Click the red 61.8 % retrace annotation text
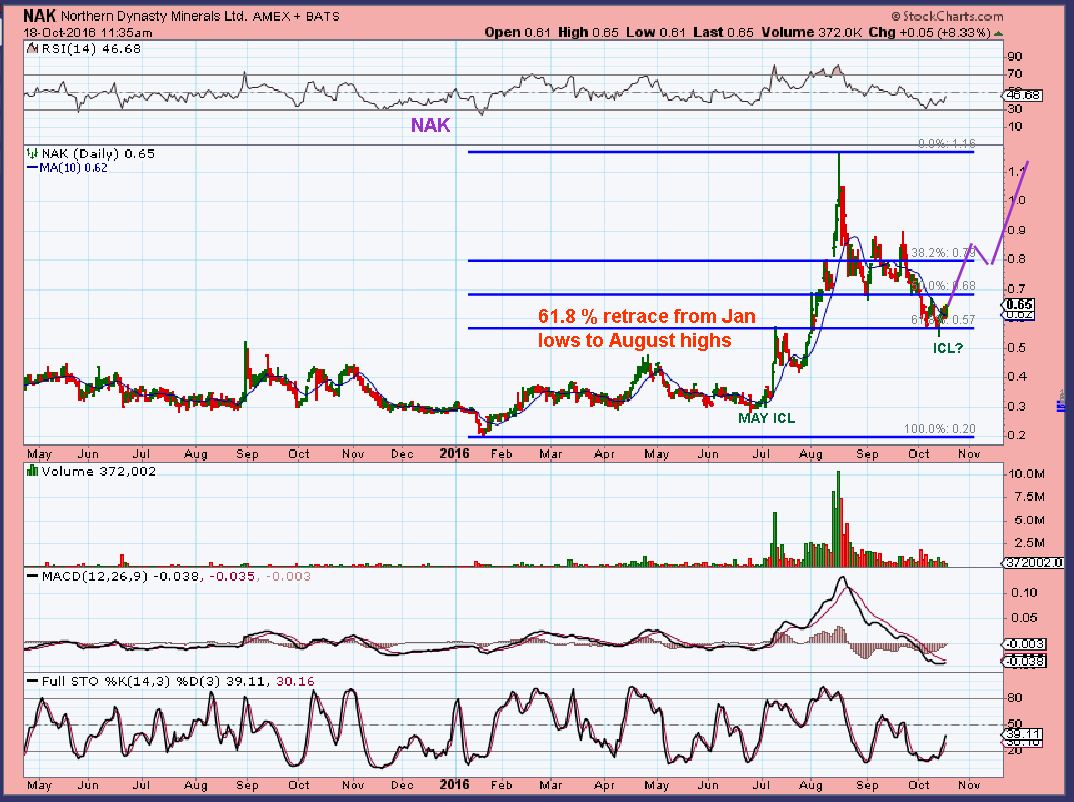 pyautogui.click(x=647, y=328)
